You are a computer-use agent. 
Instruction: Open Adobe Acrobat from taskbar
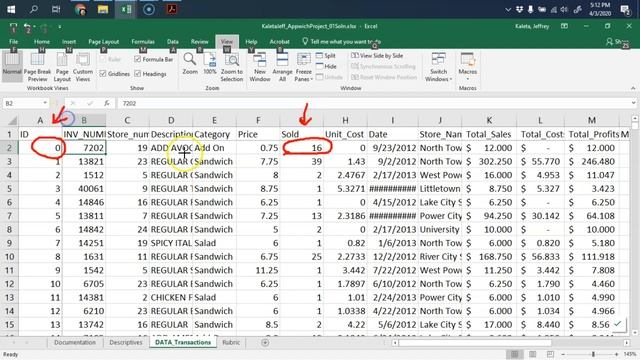172,9
